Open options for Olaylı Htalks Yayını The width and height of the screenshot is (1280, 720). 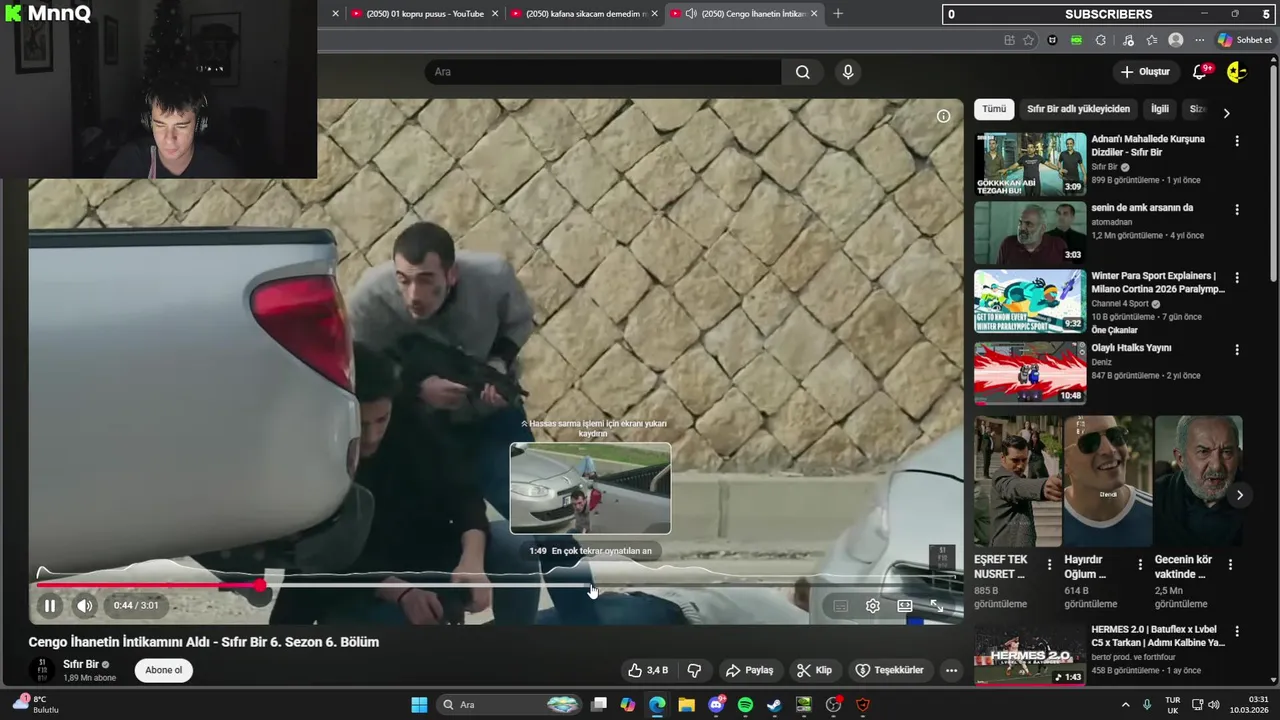pyautogui.click(x=1237, y=350)
